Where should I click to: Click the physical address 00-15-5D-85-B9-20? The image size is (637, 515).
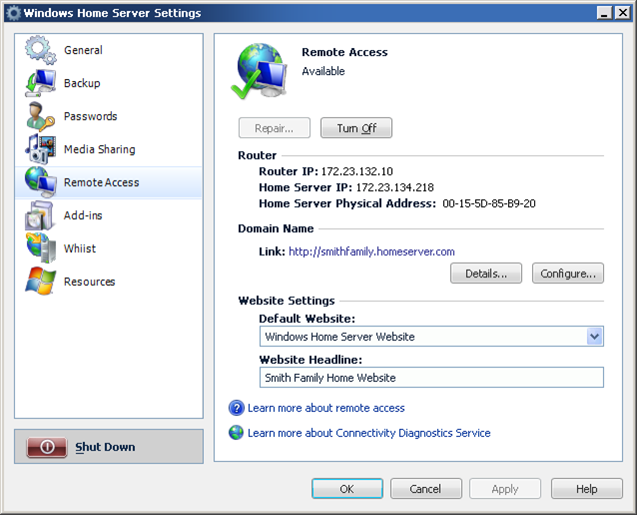[489, 203]
